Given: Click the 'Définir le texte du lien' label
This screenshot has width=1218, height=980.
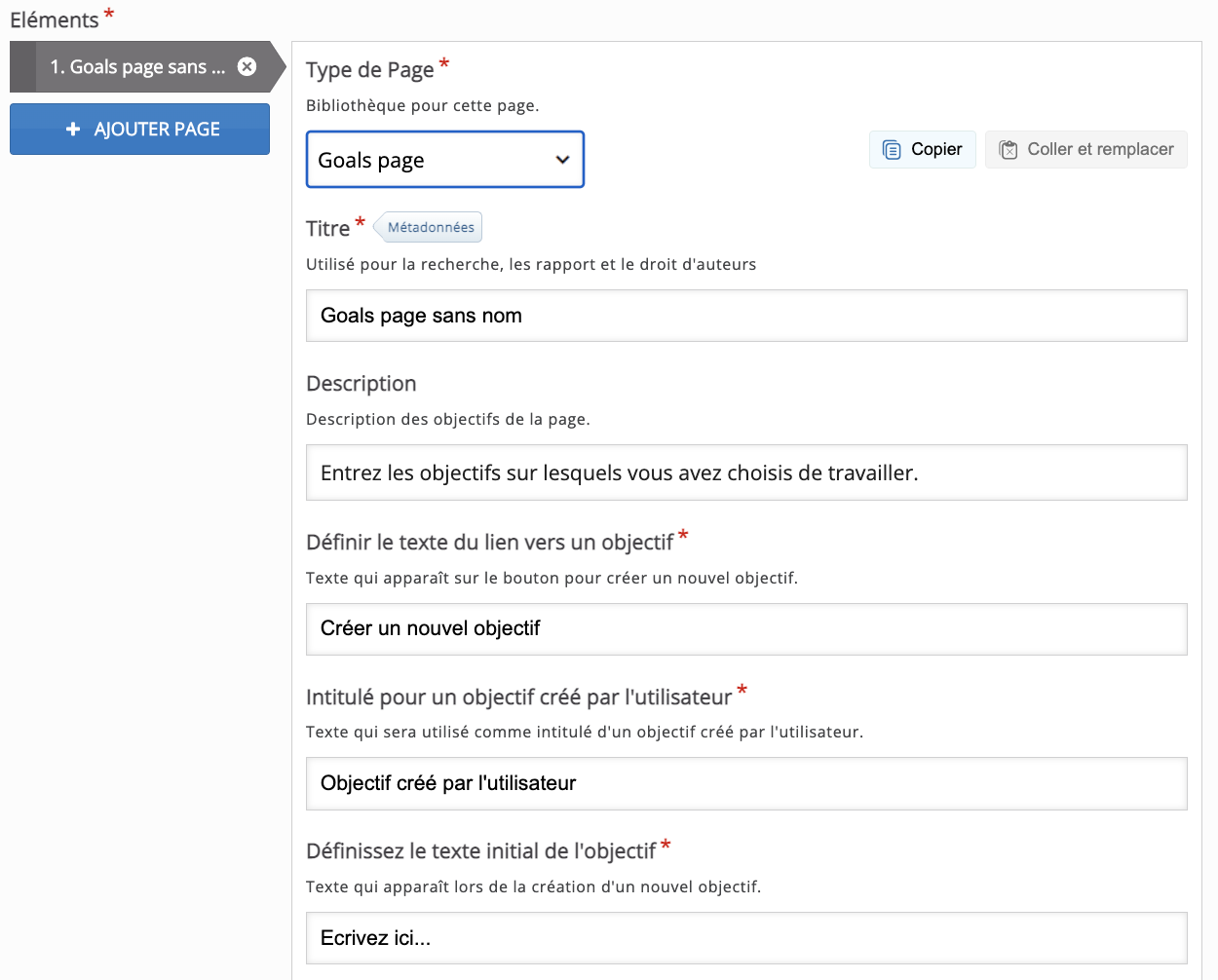Looking at the screenshot, I should pyautogui.click(x=489, y=543).
